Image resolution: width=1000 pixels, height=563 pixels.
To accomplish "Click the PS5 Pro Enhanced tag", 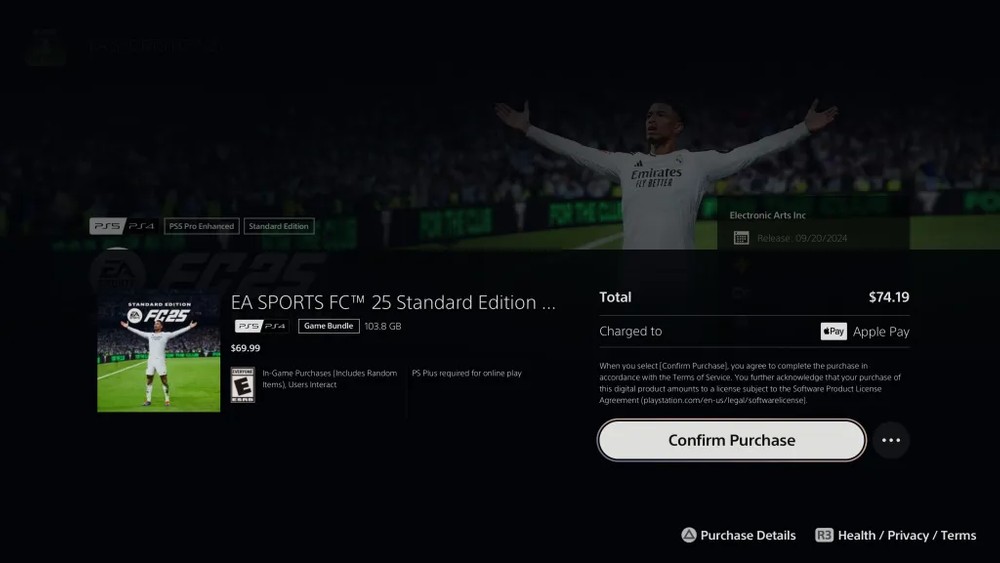I will coord(202,226).
